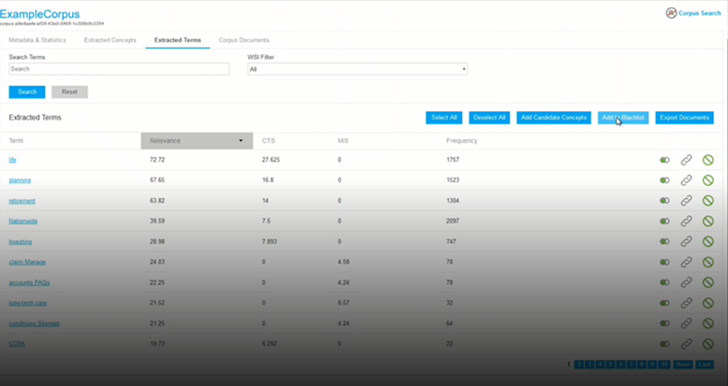Click the link icon in the long-term care row
The image size is (728, 386).
pos(686,303)
